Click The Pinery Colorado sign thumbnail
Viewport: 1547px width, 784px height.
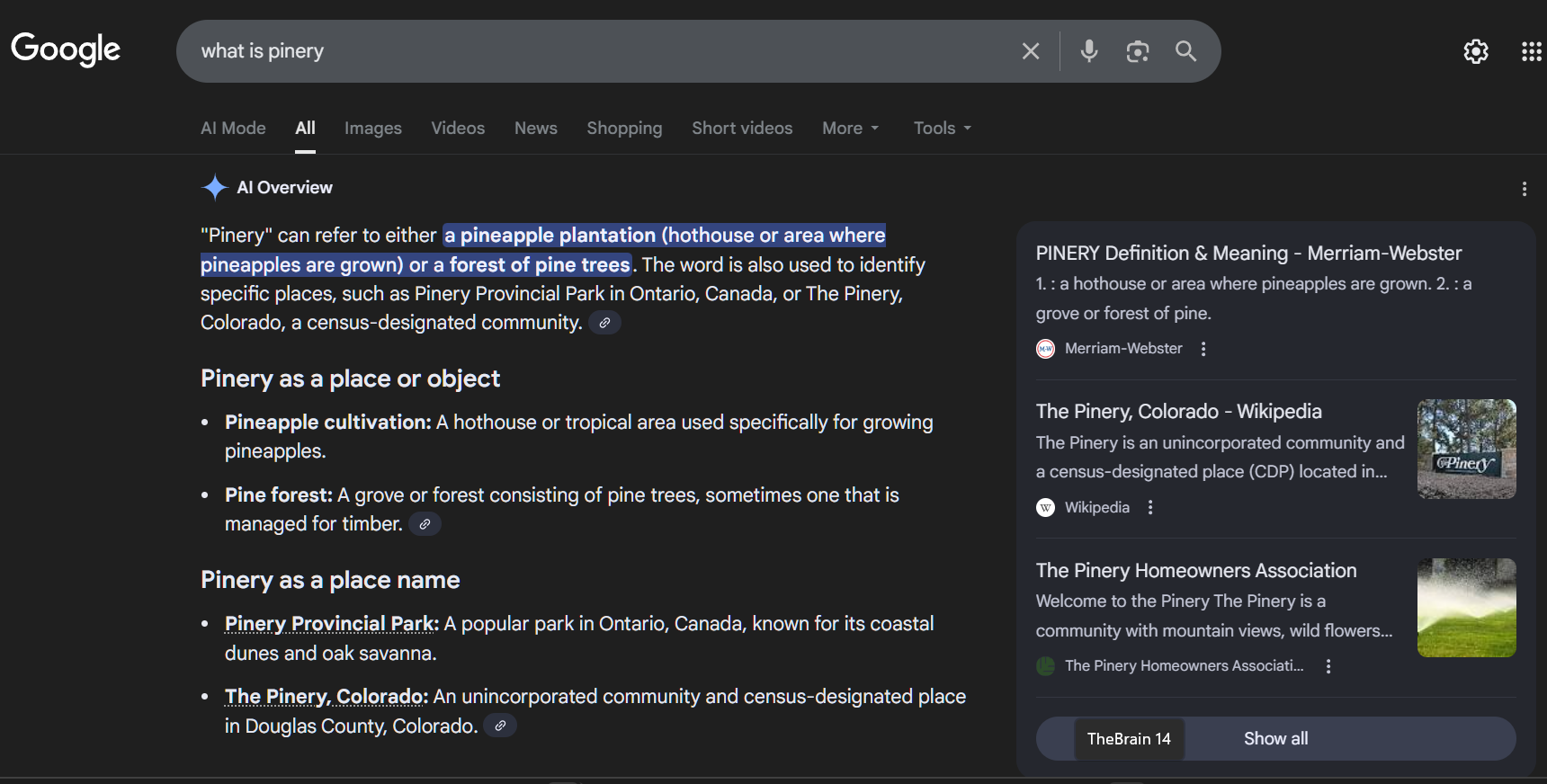coord(1466,449)
